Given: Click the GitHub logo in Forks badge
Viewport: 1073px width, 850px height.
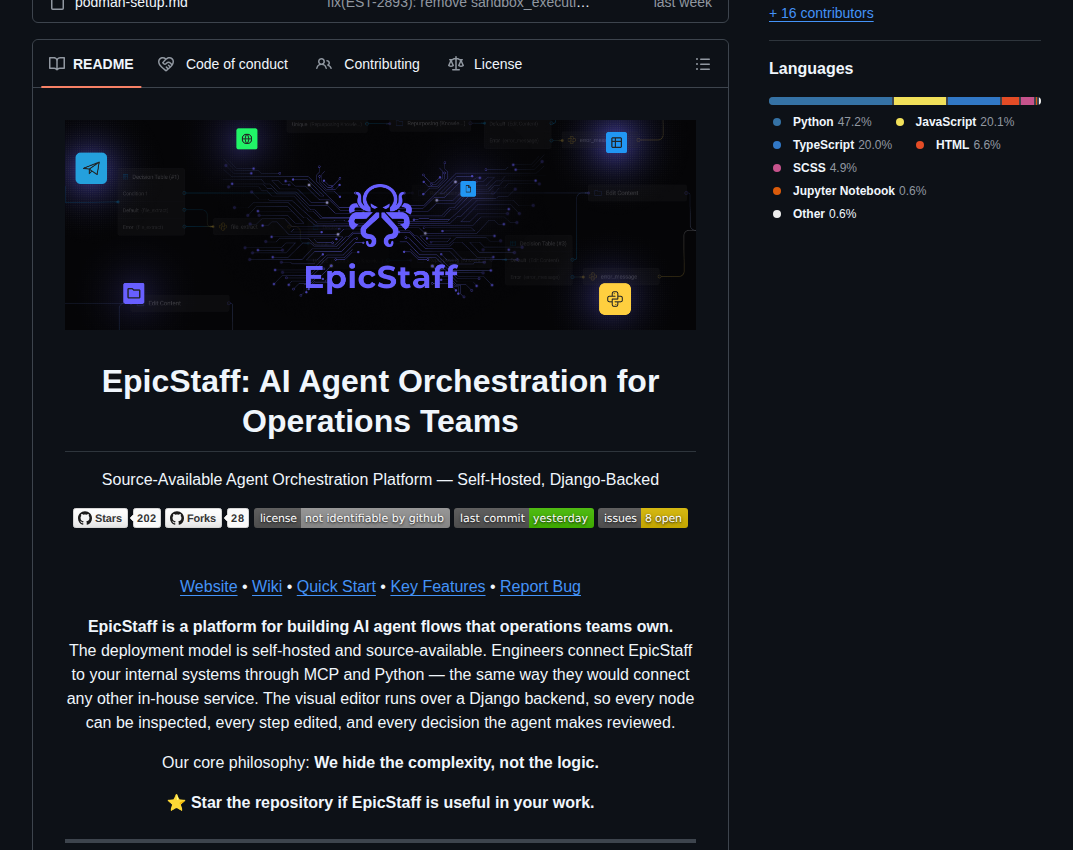Looking at the screenshot, I should tap(177, 518).
